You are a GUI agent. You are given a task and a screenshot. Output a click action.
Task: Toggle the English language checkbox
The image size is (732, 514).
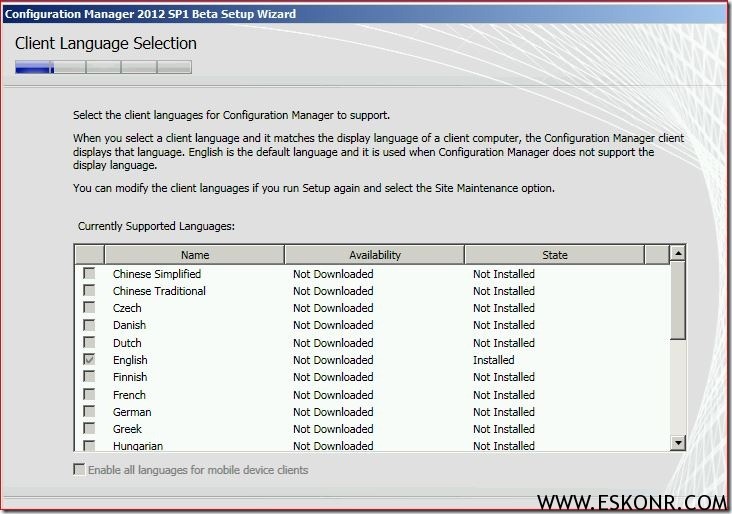tap(89, 359)
